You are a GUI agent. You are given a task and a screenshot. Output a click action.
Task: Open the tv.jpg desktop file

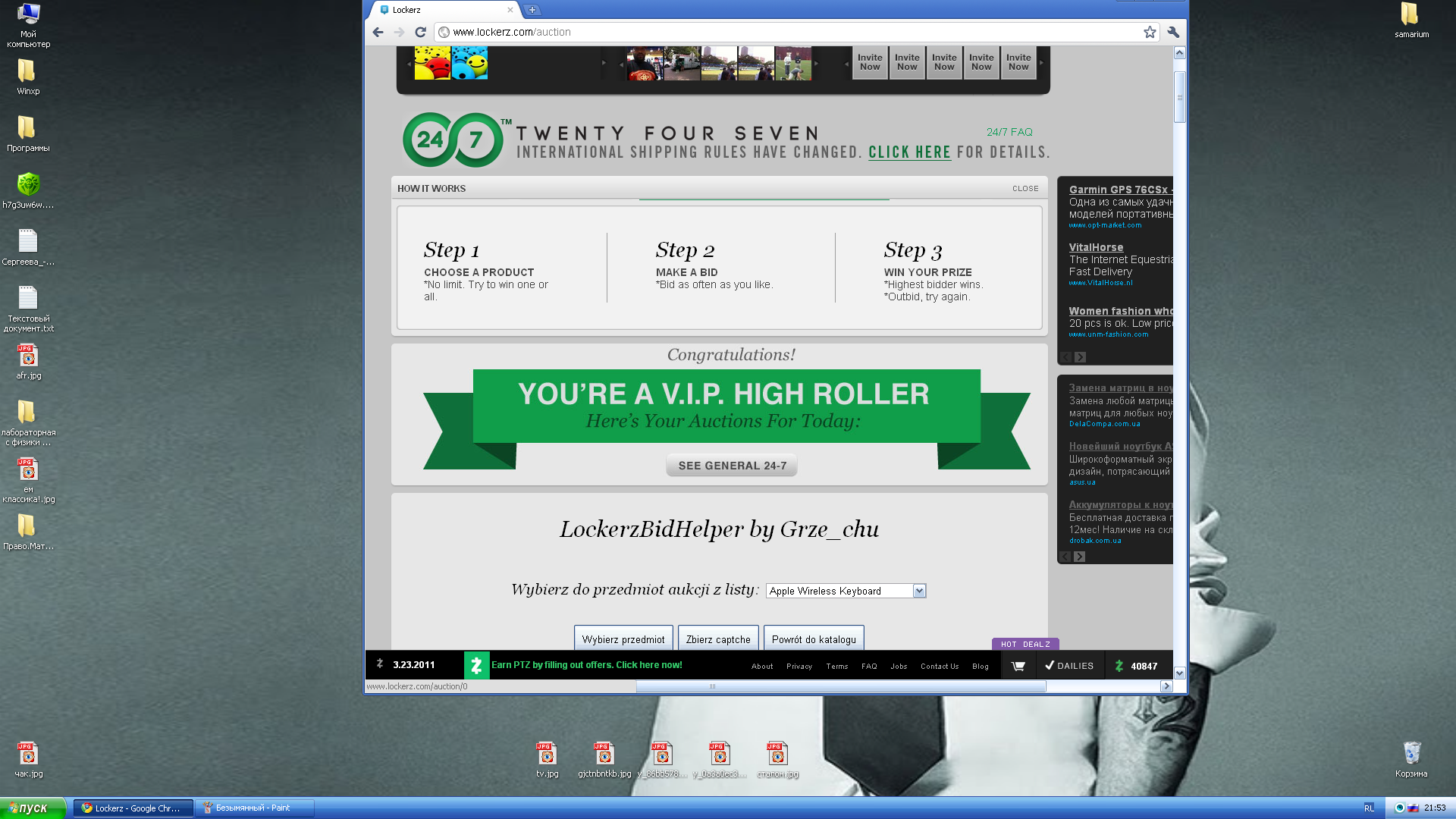coord(547,755)
